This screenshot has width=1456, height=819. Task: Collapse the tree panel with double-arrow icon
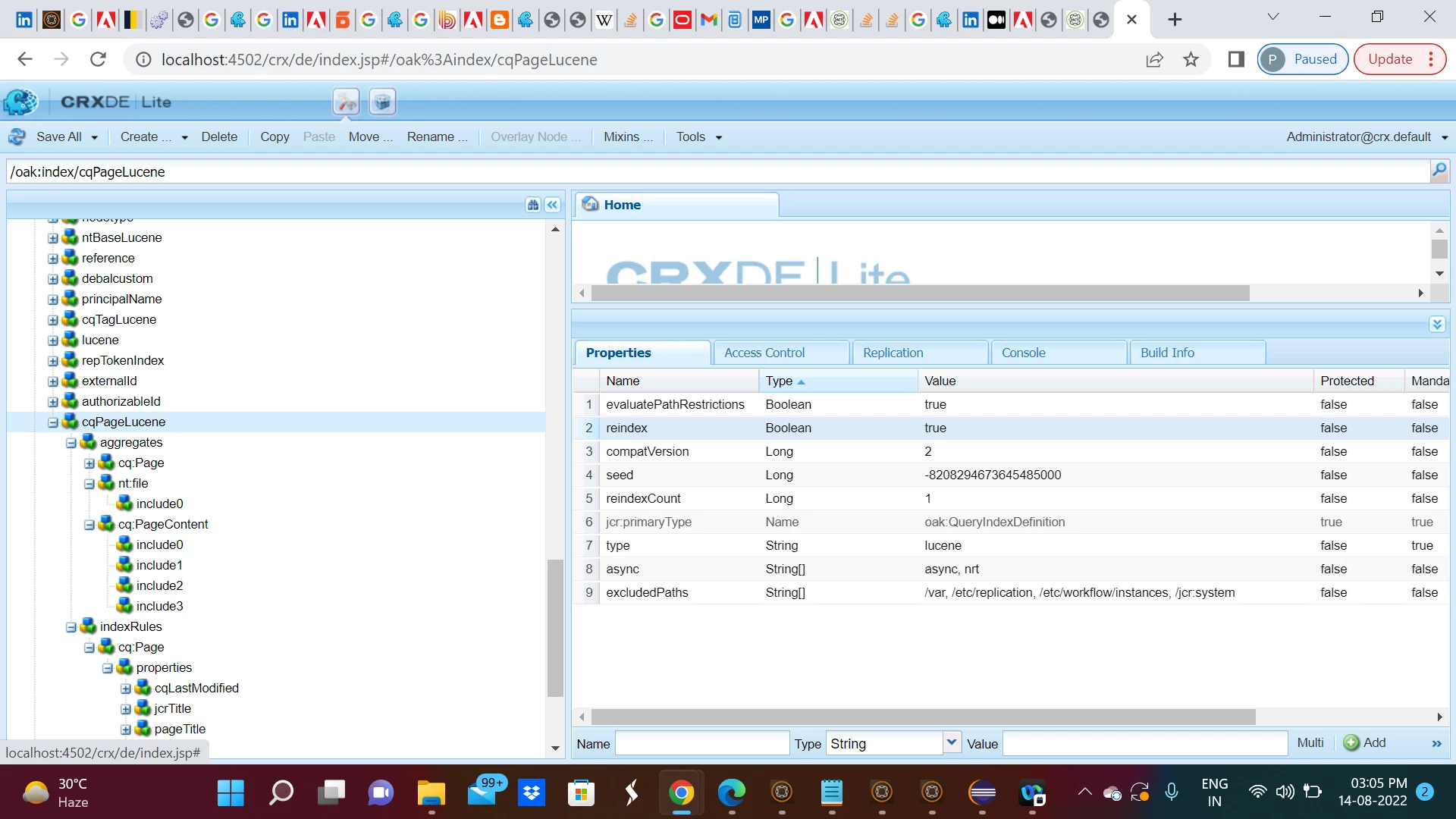point(553,205)
